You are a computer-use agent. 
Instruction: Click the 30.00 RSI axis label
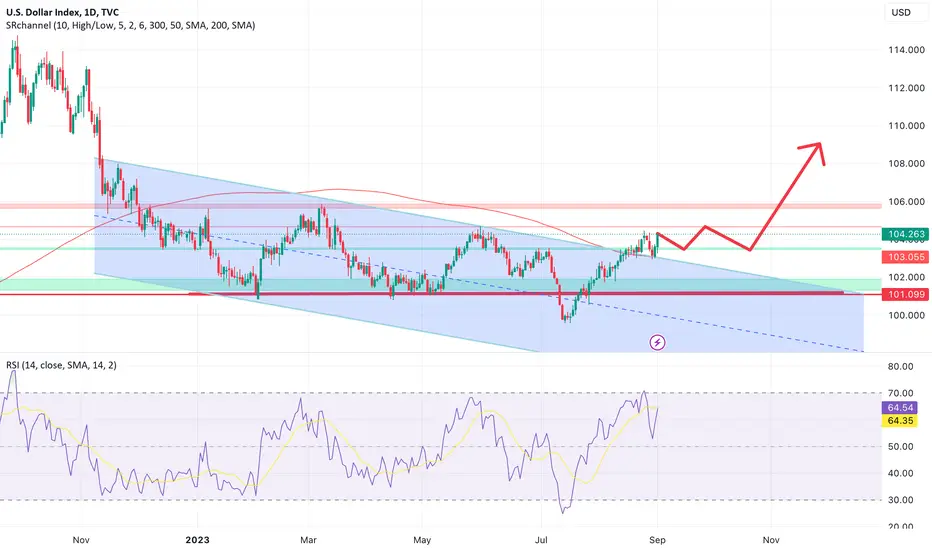[900, 499]
